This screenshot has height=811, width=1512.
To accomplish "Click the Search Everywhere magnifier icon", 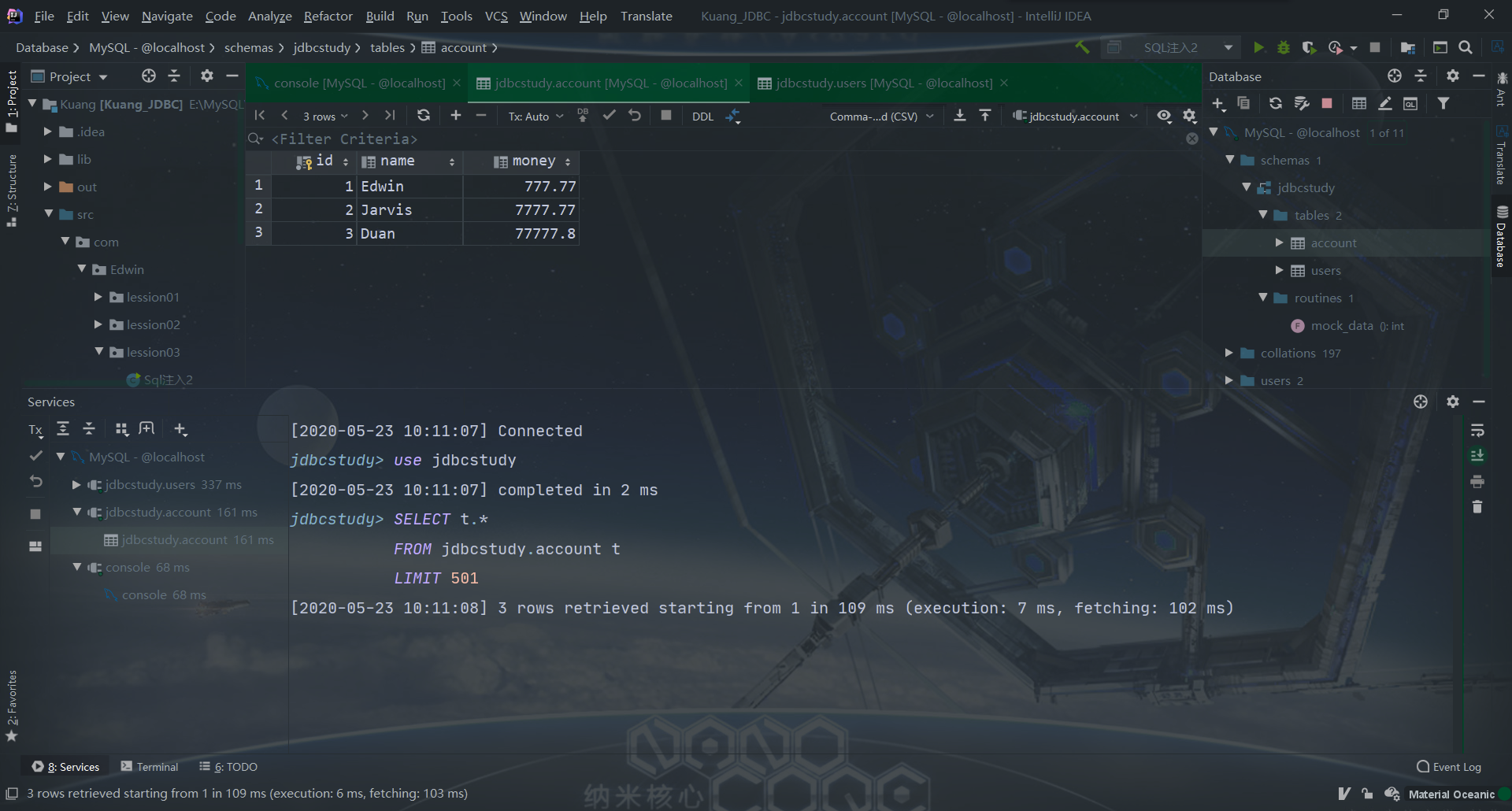I will [1466, 48].
